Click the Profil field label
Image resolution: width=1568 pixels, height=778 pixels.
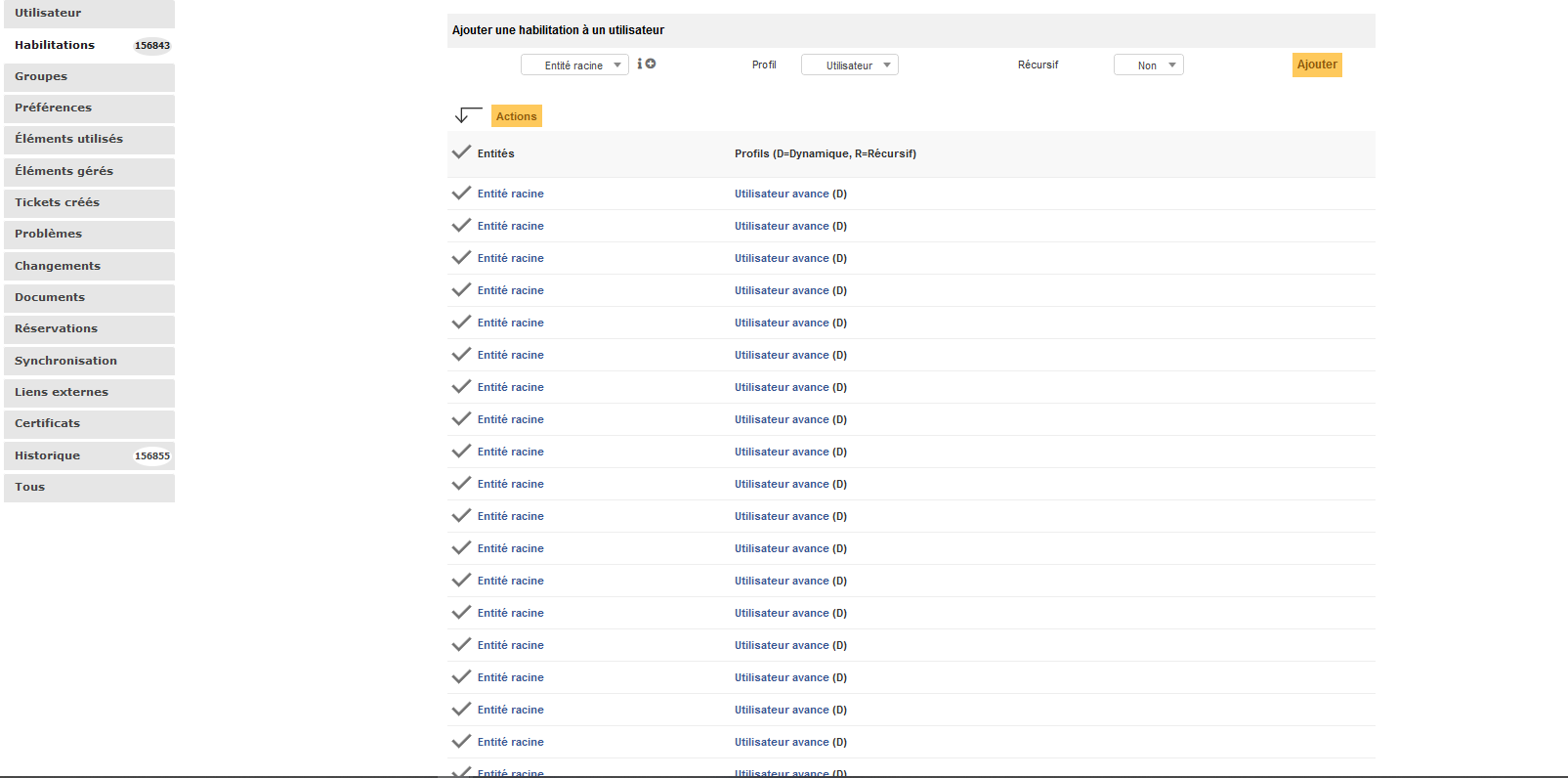tap(764, 65)
